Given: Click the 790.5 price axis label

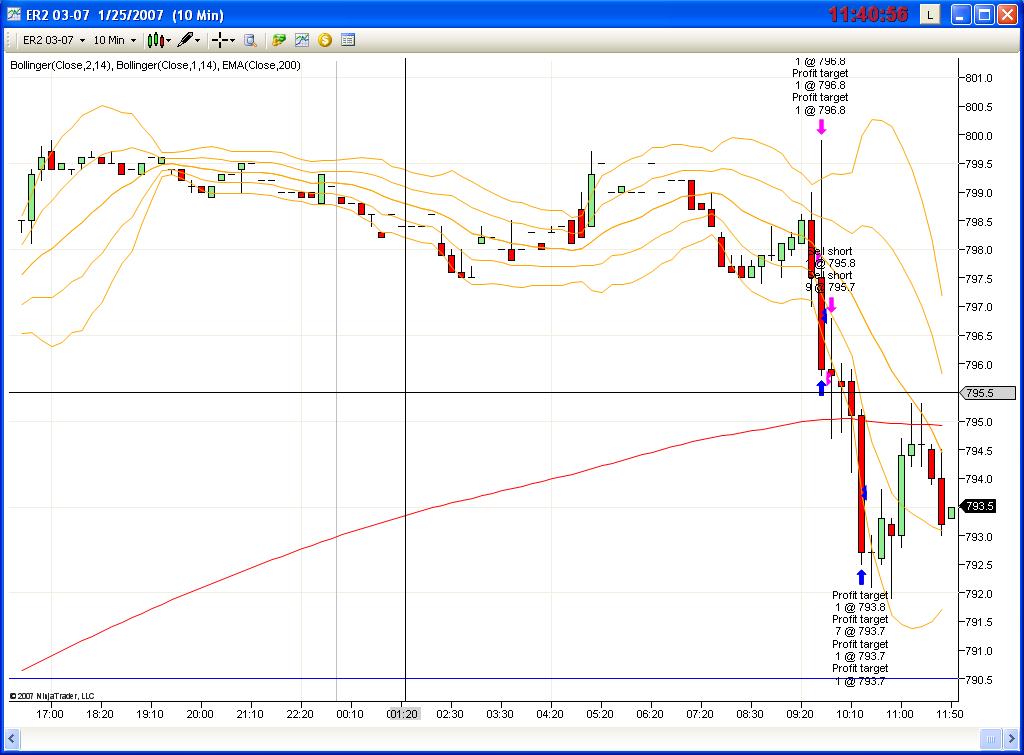Looking at the screenshot, I should [979, 680].
